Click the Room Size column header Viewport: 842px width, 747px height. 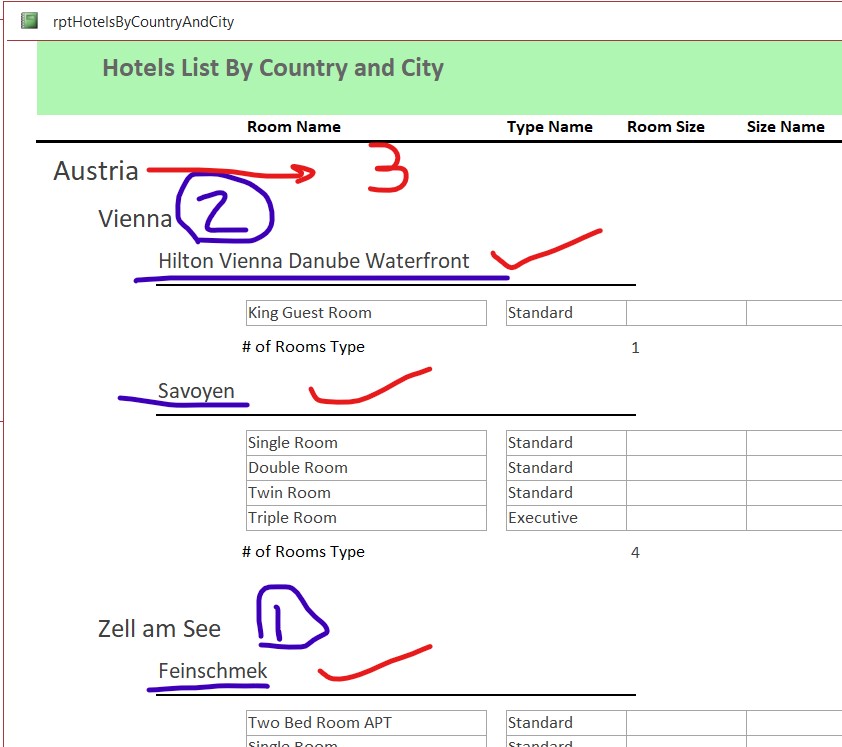(665, 127)
